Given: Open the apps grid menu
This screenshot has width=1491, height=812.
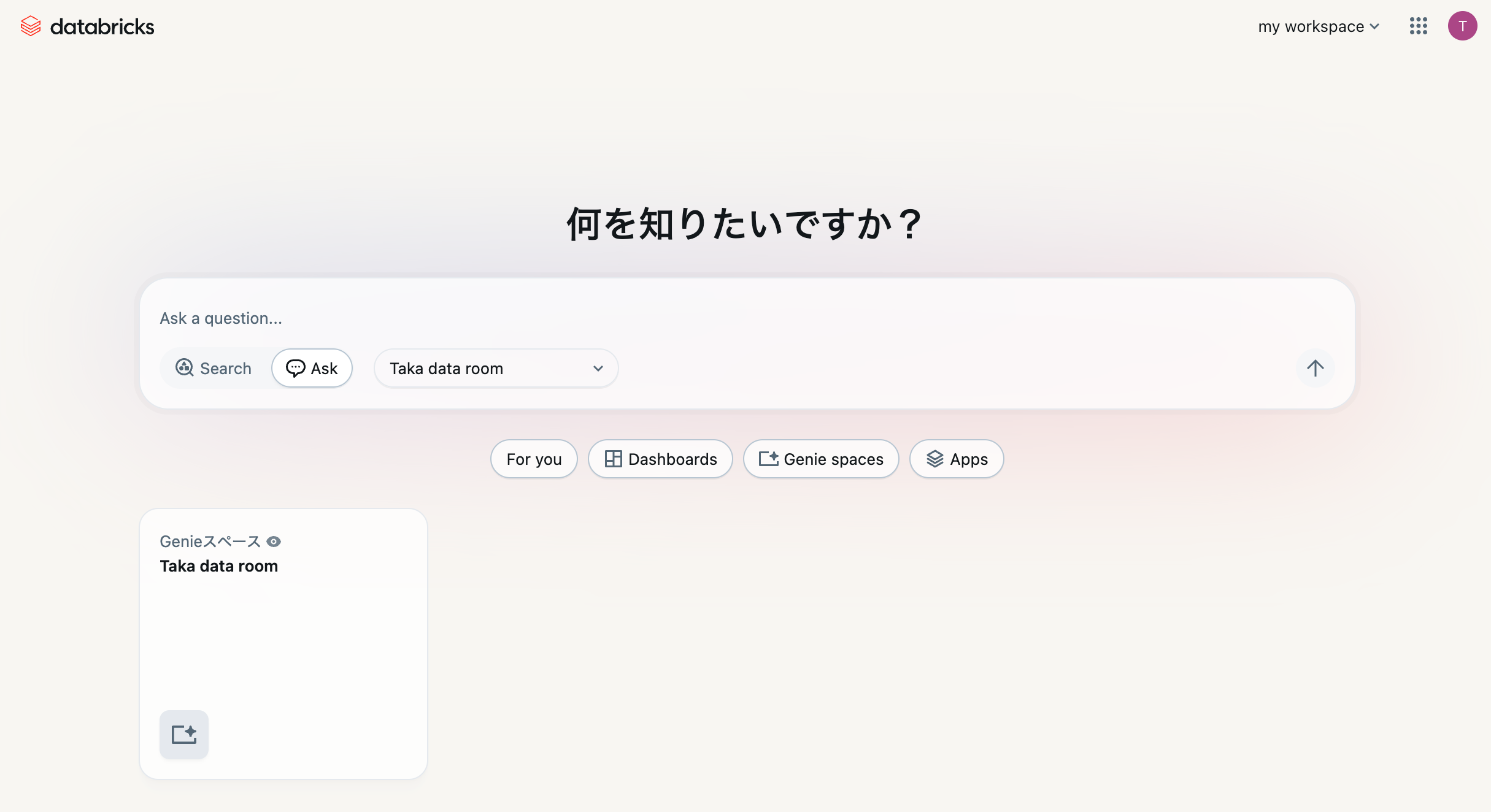Looking at the screenshot, I should (x=1418, y=26).
